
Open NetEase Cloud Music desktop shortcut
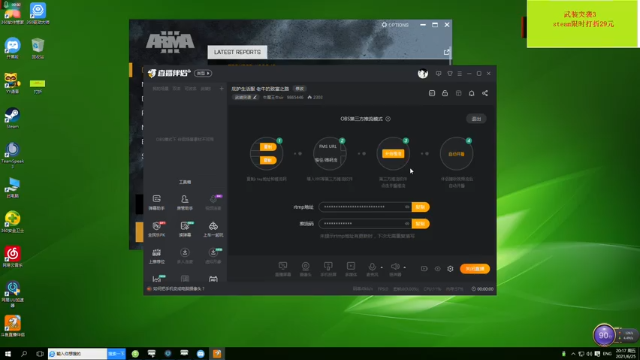[x=12, y=256]
